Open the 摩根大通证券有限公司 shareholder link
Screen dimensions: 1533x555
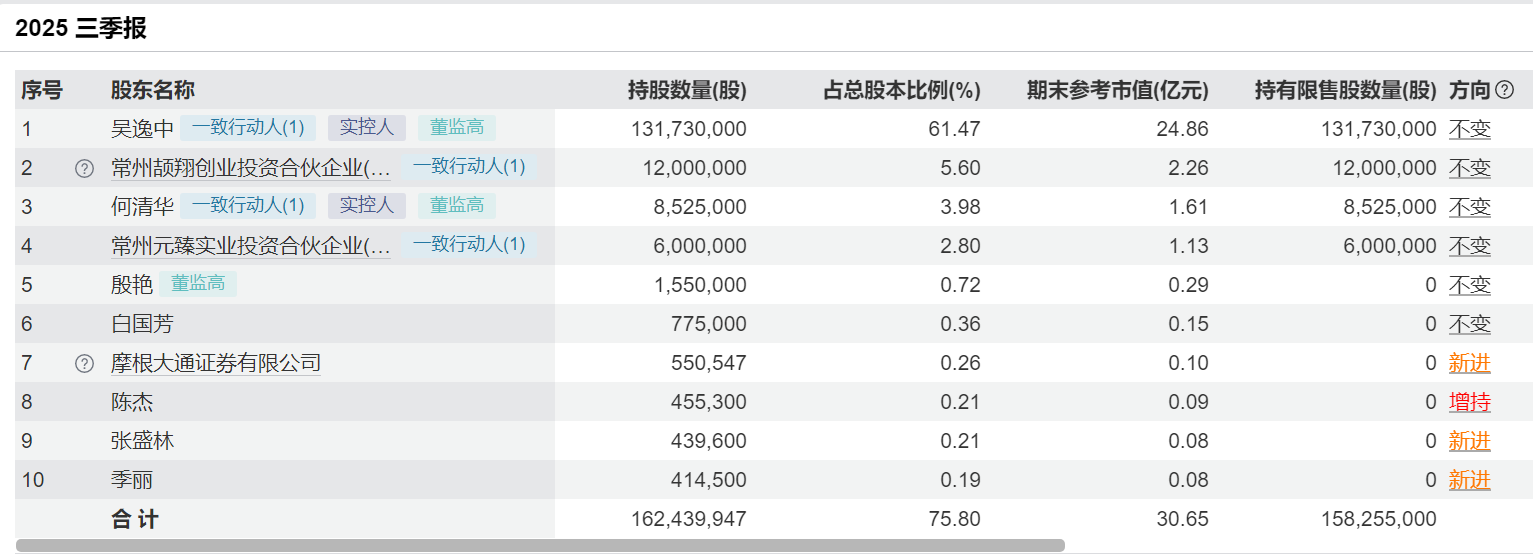click(x=215, y=364)
